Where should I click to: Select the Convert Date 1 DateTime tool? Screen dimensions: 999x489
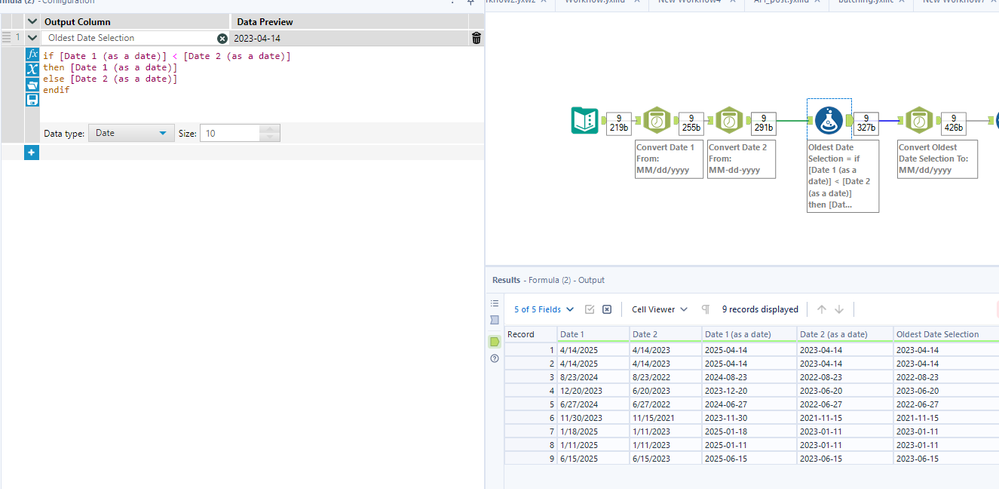(656, 120)
